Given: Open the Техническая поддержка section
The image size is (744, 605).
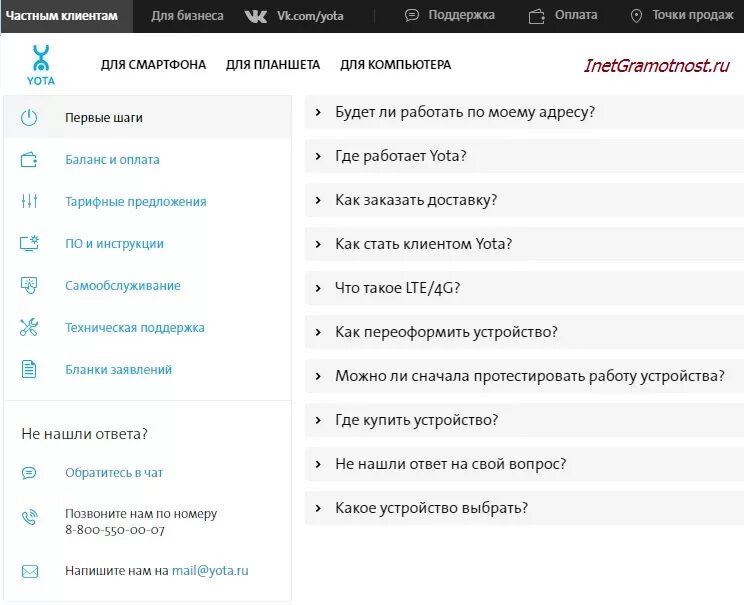Looking at the screenshot, I should coord(135,327).
